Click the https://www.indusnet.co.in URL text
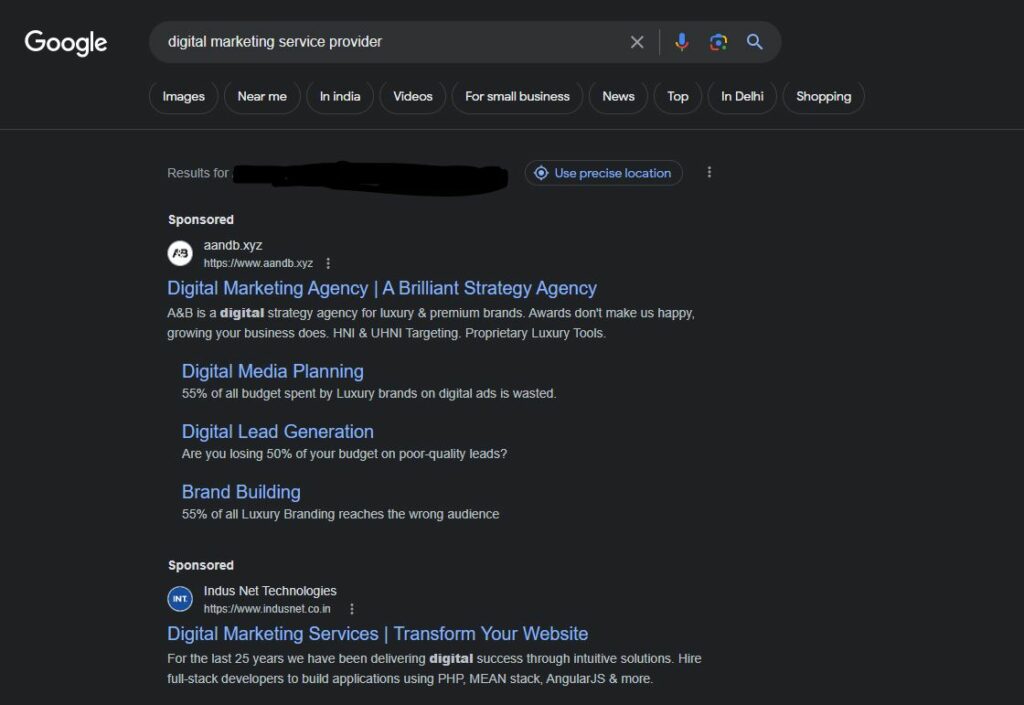The image size is (1024, 705). pos(267,609)
